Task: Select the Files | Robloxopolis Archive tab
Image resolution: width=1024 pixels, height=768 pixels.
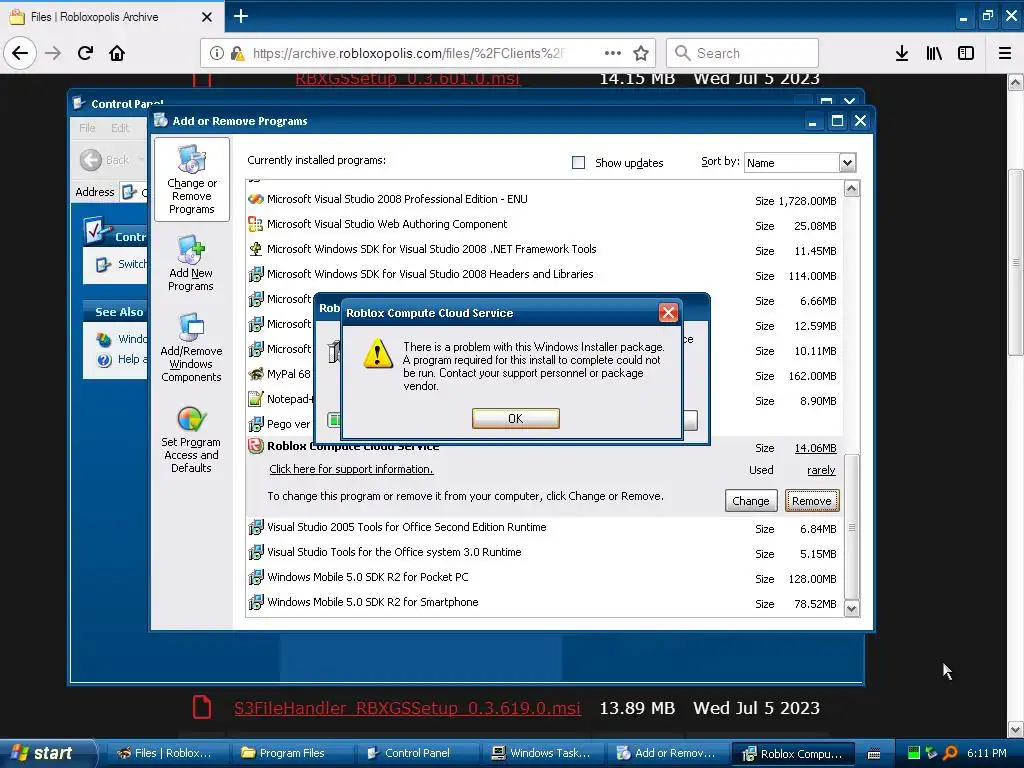Action: (x=111, y=16)
